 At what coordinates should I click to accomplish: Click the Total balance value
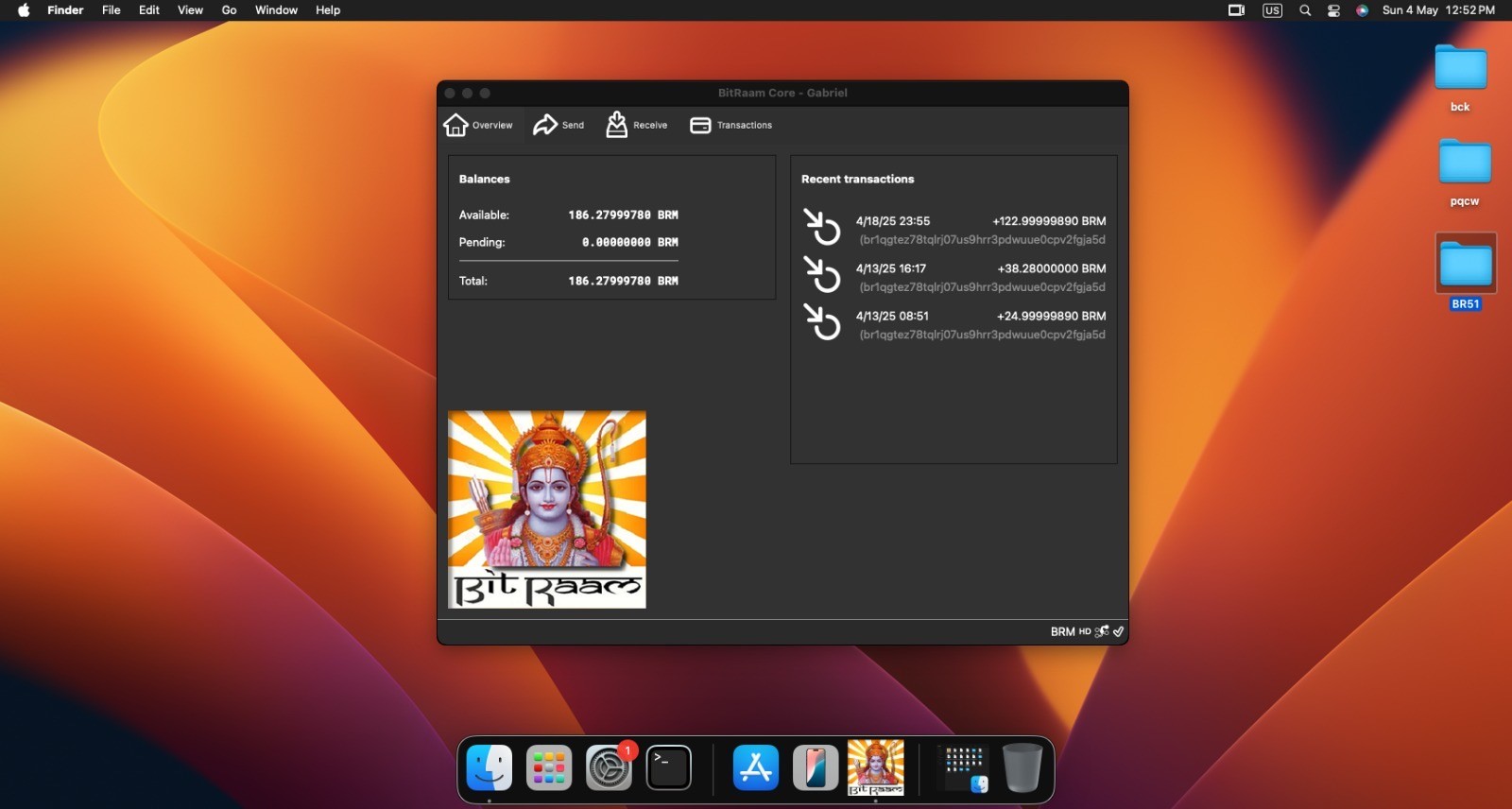623,282
